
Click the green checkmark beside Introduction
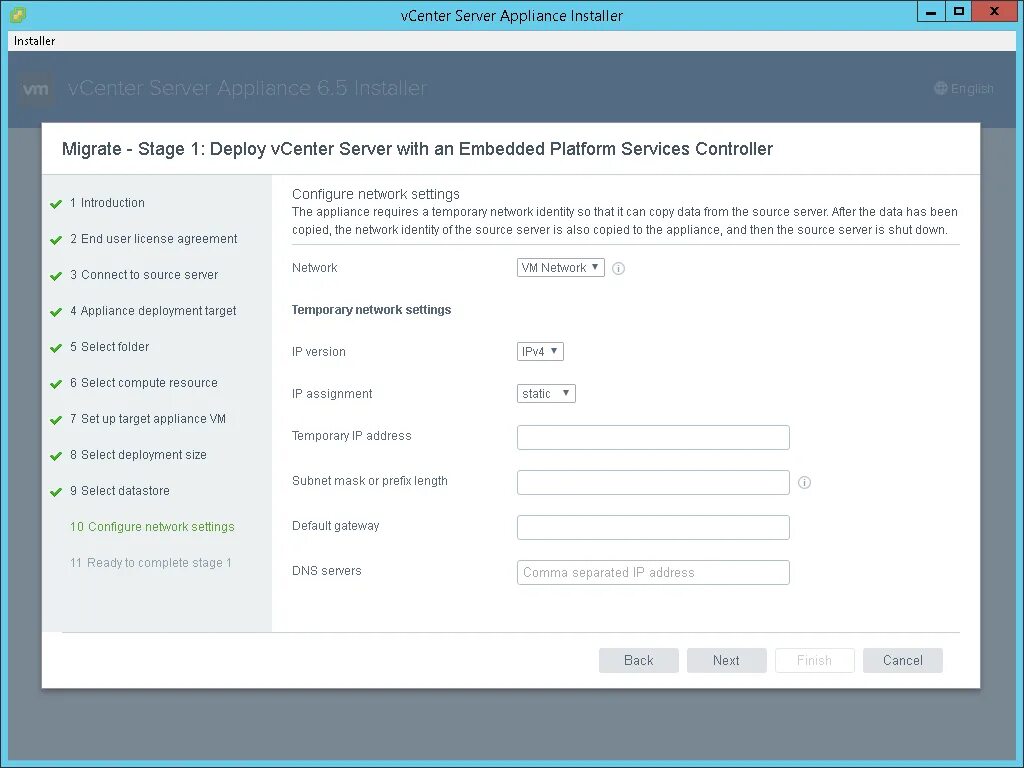[x=56, y=204]
